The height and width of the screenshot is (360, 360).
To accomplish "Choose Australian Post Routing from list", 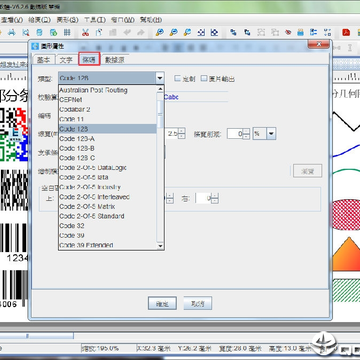I will [x=107, y=90].
